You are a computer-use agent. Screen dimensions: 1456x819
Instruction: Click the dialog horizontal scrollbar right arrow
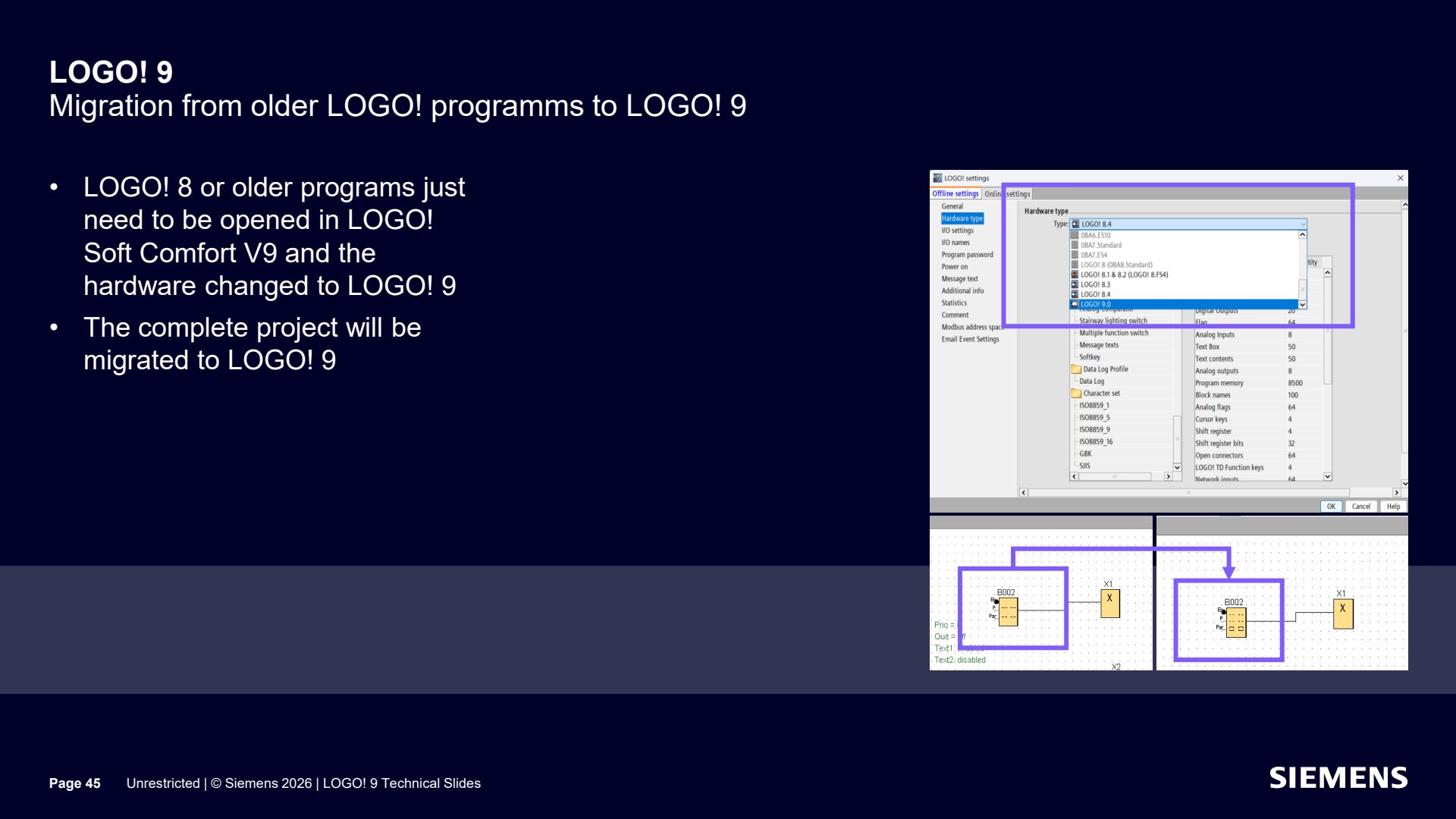[x=1396, y=493]
